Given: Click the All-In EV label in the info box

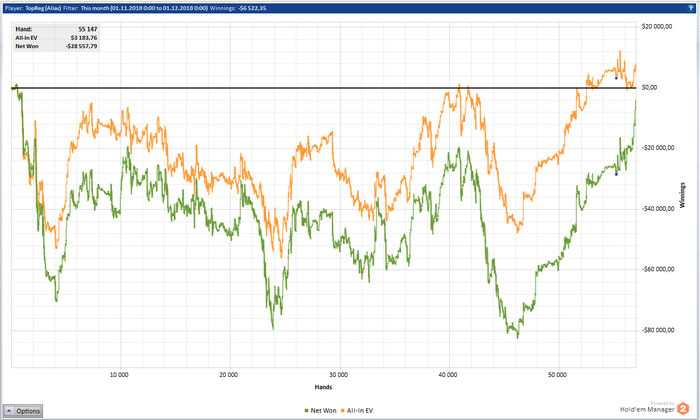Looking at the screenshot, I should pyautogui.click(x=26, y=37).
